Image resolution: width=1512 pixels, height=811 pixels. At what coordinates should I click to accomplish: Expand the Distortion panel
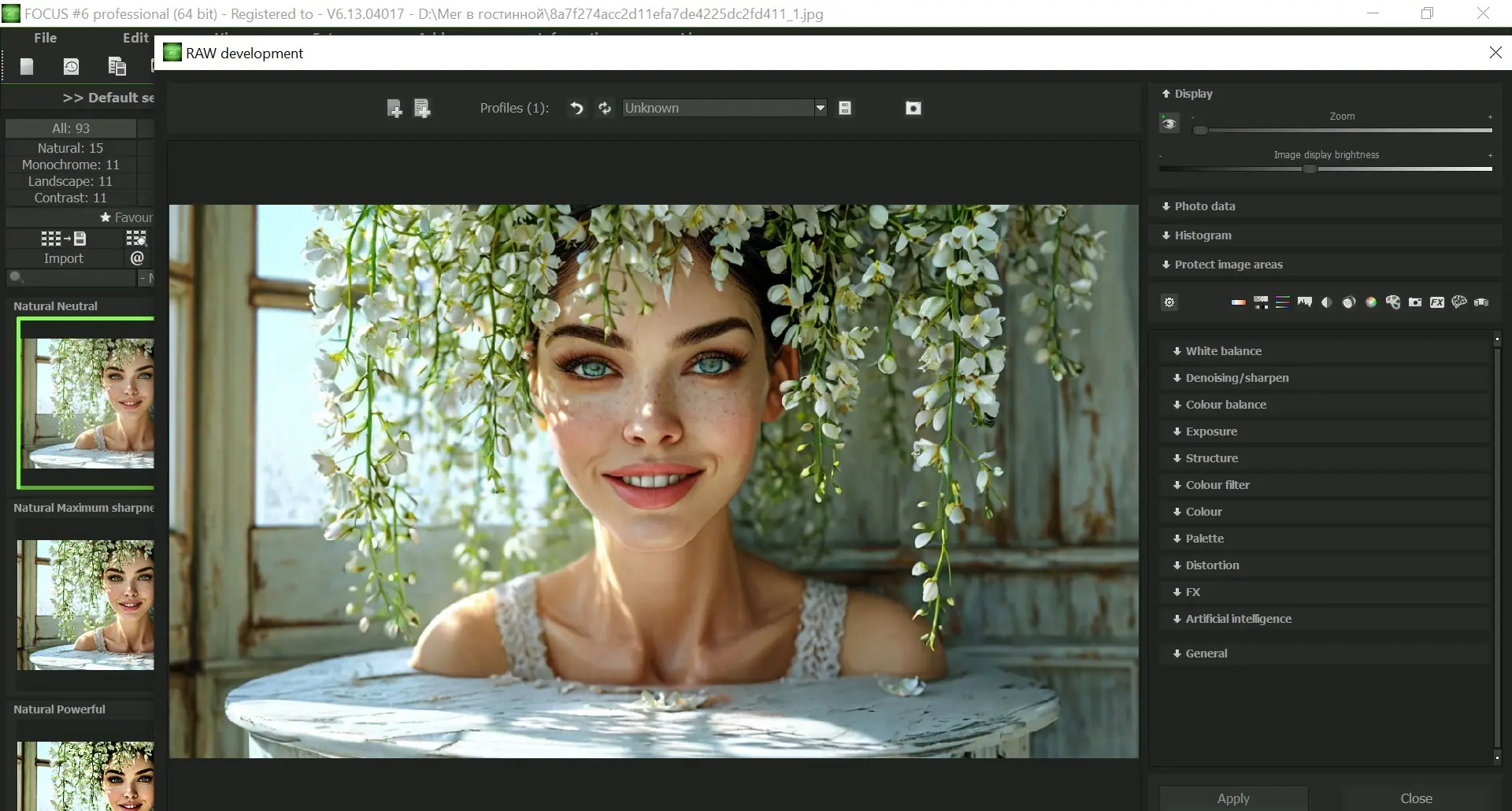[1325, 565]
